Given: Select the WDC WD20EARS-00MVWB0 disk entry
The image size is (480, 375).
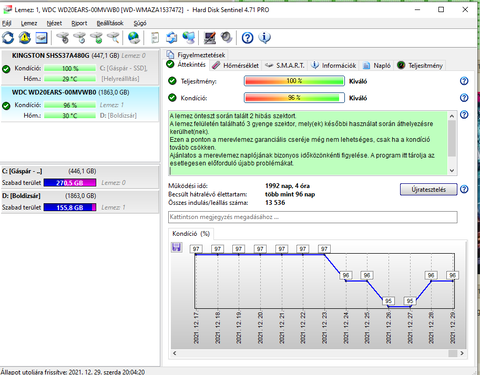Looking at the screenshot, I should click(80, 104).
